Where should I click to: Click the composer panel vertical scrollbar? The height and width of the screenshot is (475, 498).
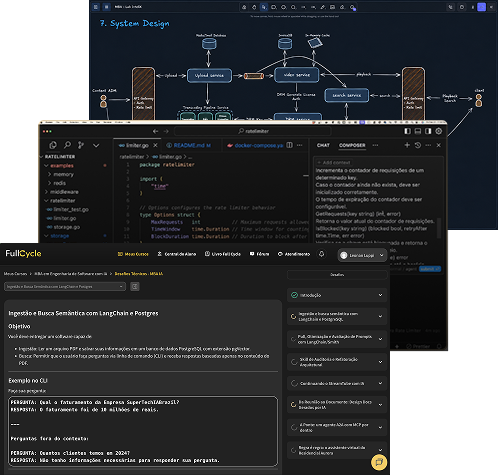(x=439, y=228)
